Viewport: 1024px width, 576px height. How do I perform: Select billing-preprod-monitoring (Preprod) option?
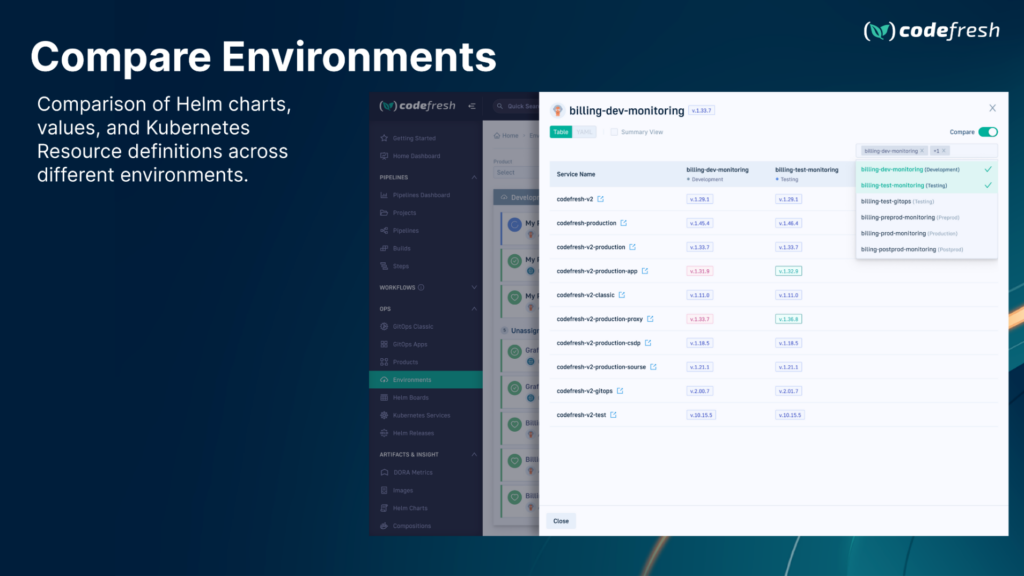927,217
